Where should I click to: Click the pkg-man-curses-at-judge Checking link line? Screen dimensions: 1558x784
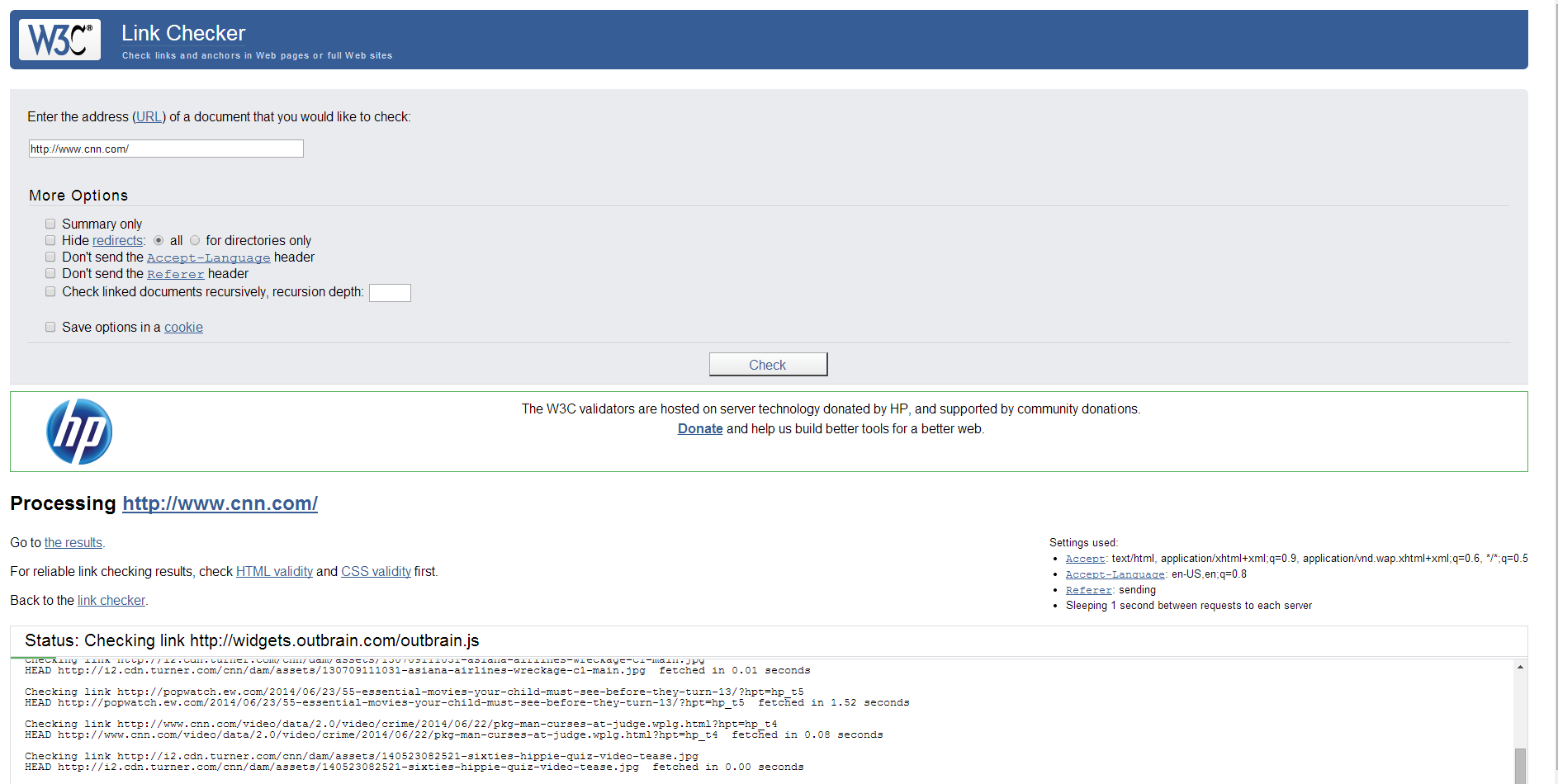tap(401, 725)
